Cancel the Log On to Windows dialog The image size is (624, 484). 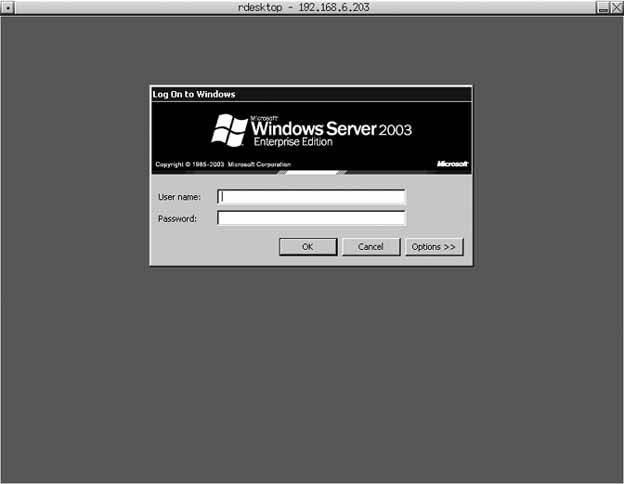pyautogui.click(x=371, y=247)
